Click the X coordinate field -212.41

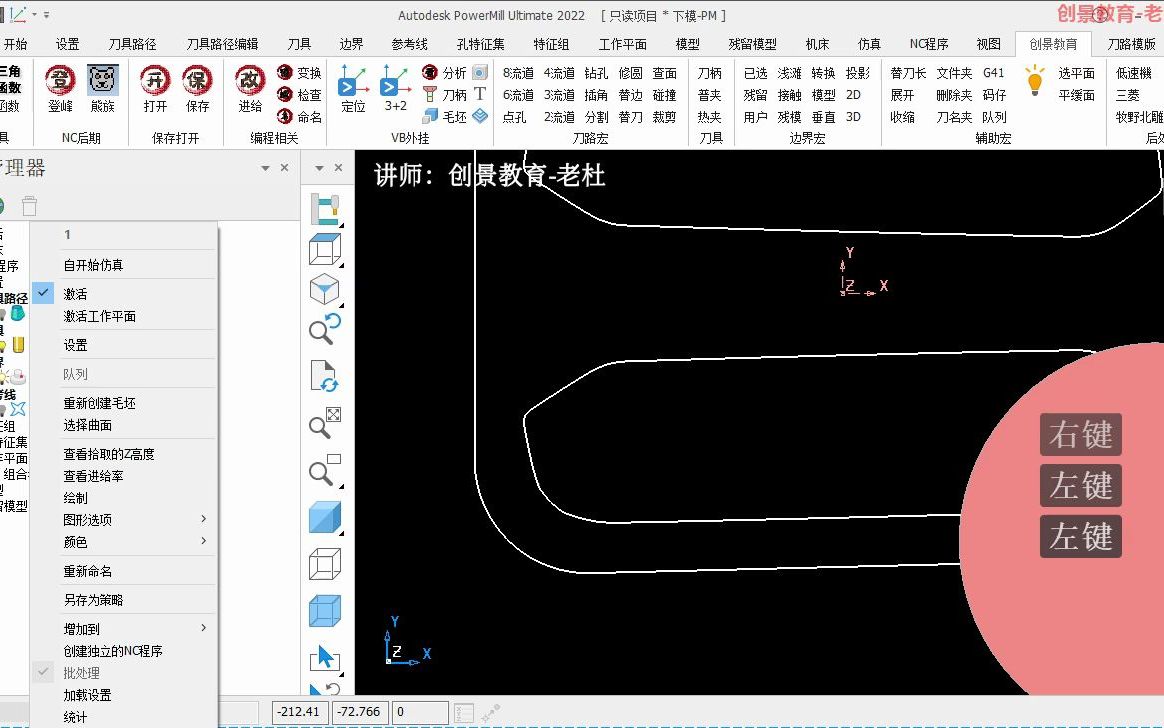301,712
